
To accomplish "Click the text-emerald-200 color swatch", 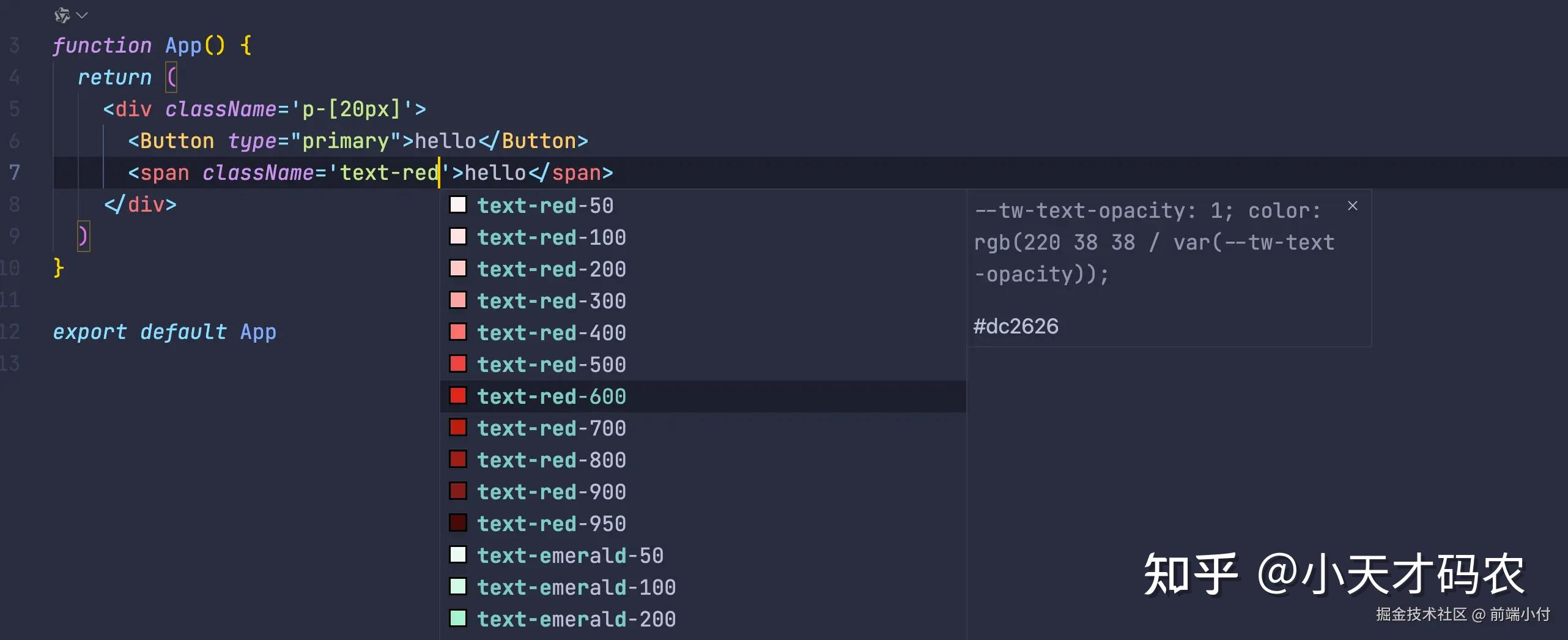I will tap(458, 619).
